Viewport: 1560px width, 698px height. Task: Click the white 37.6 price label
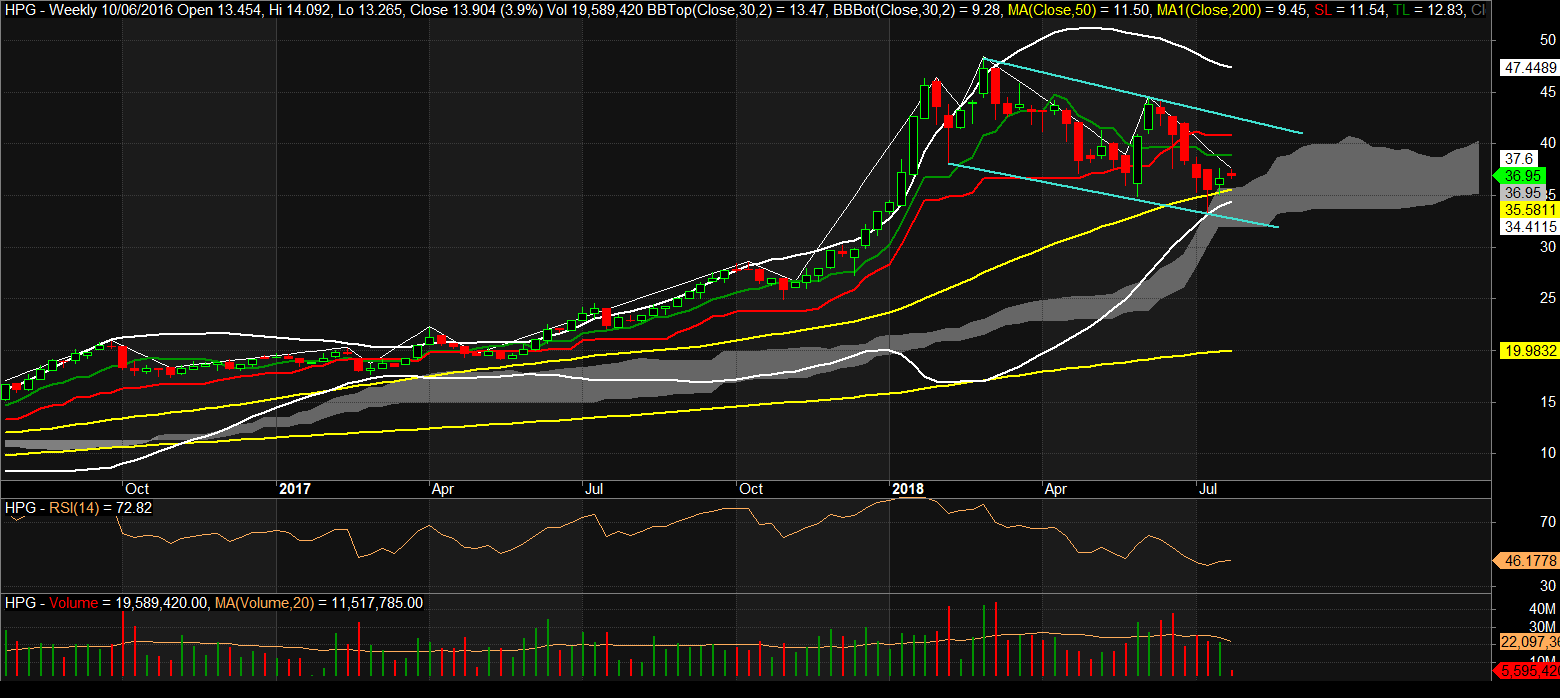(1518, 159)
